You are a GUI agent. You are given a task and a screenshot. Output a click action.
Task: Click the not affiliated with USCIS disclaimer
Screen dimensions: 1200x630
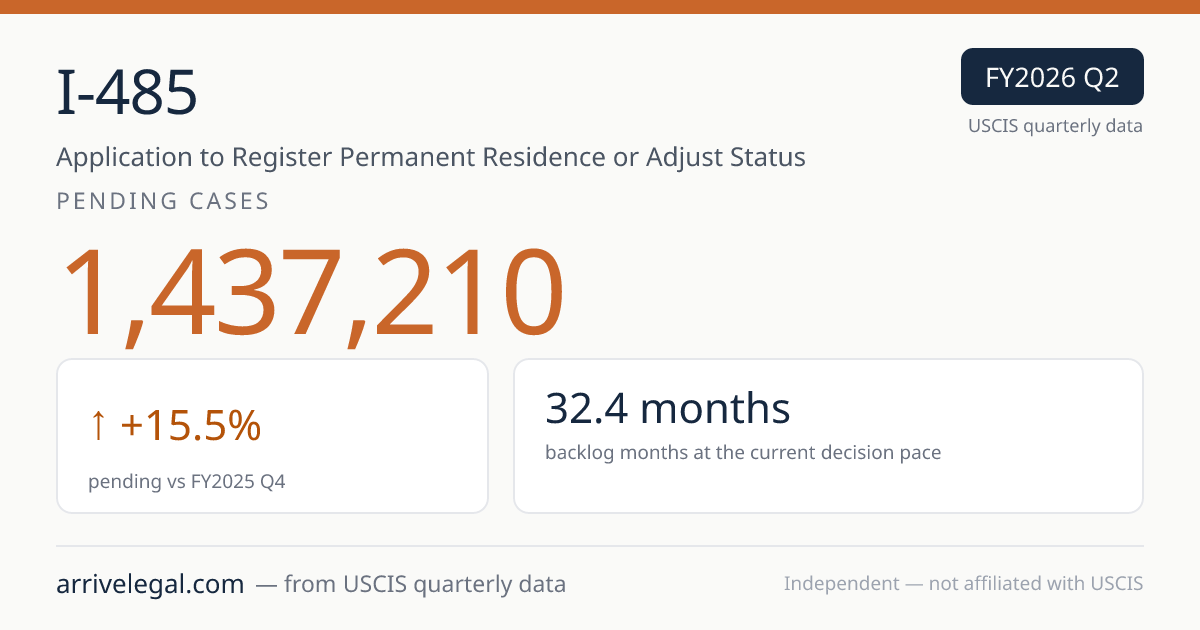(1036, 584)
